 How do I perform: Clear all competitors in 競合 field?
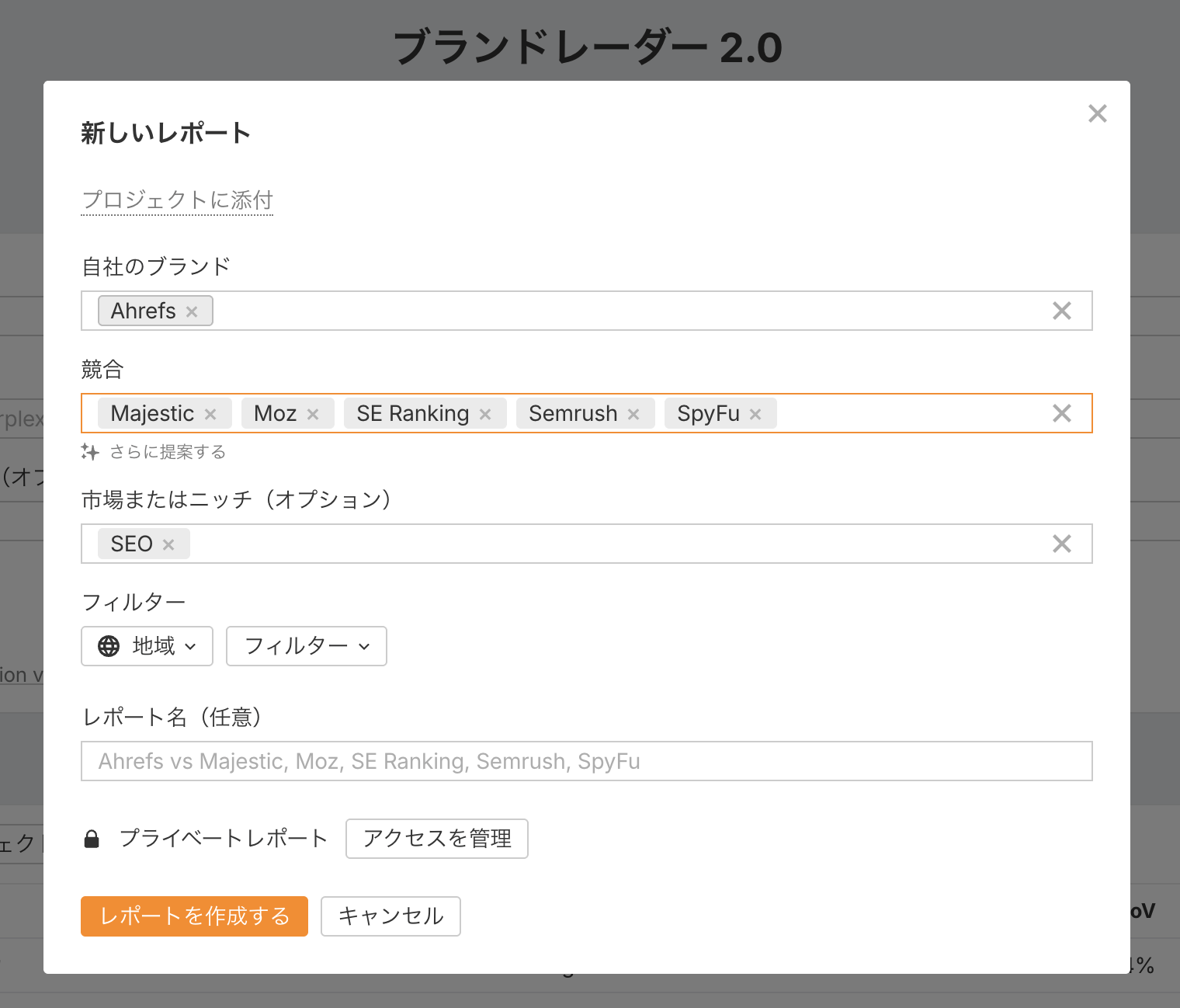click(x=1061, y=413)
